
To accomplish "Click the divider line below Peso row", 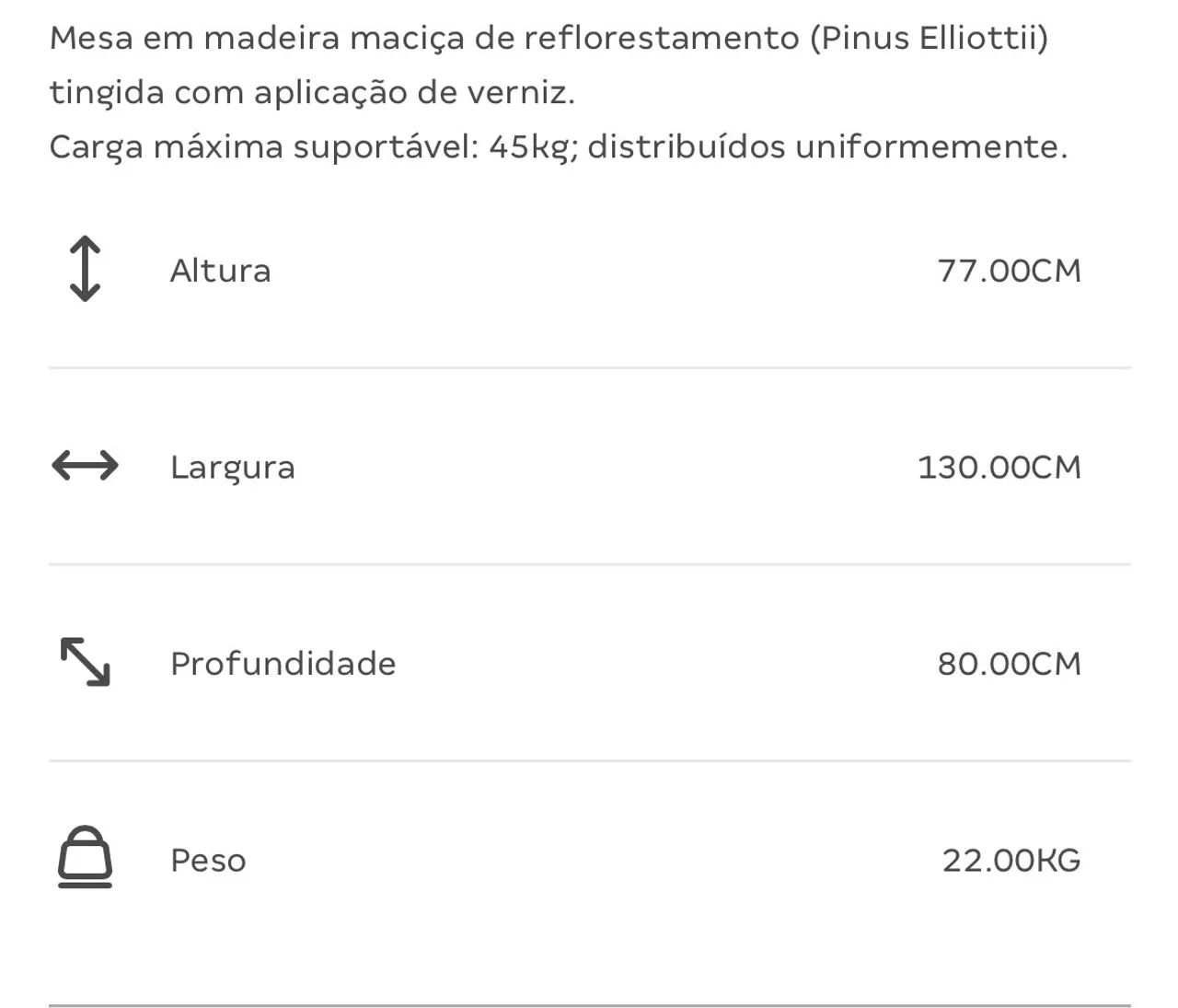I will click(x=589, y=1005).
